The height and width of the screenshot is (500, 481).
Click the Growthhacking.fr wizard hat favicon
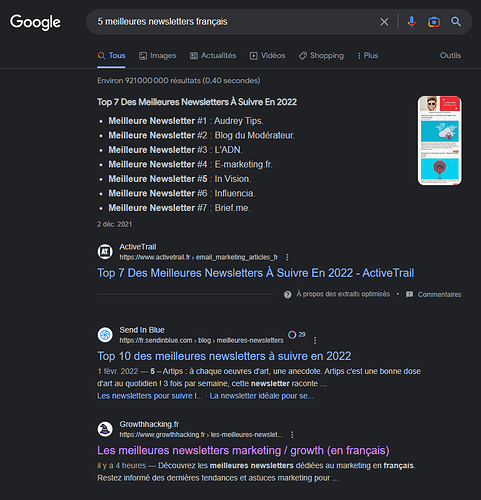click(x=105, y=429)
